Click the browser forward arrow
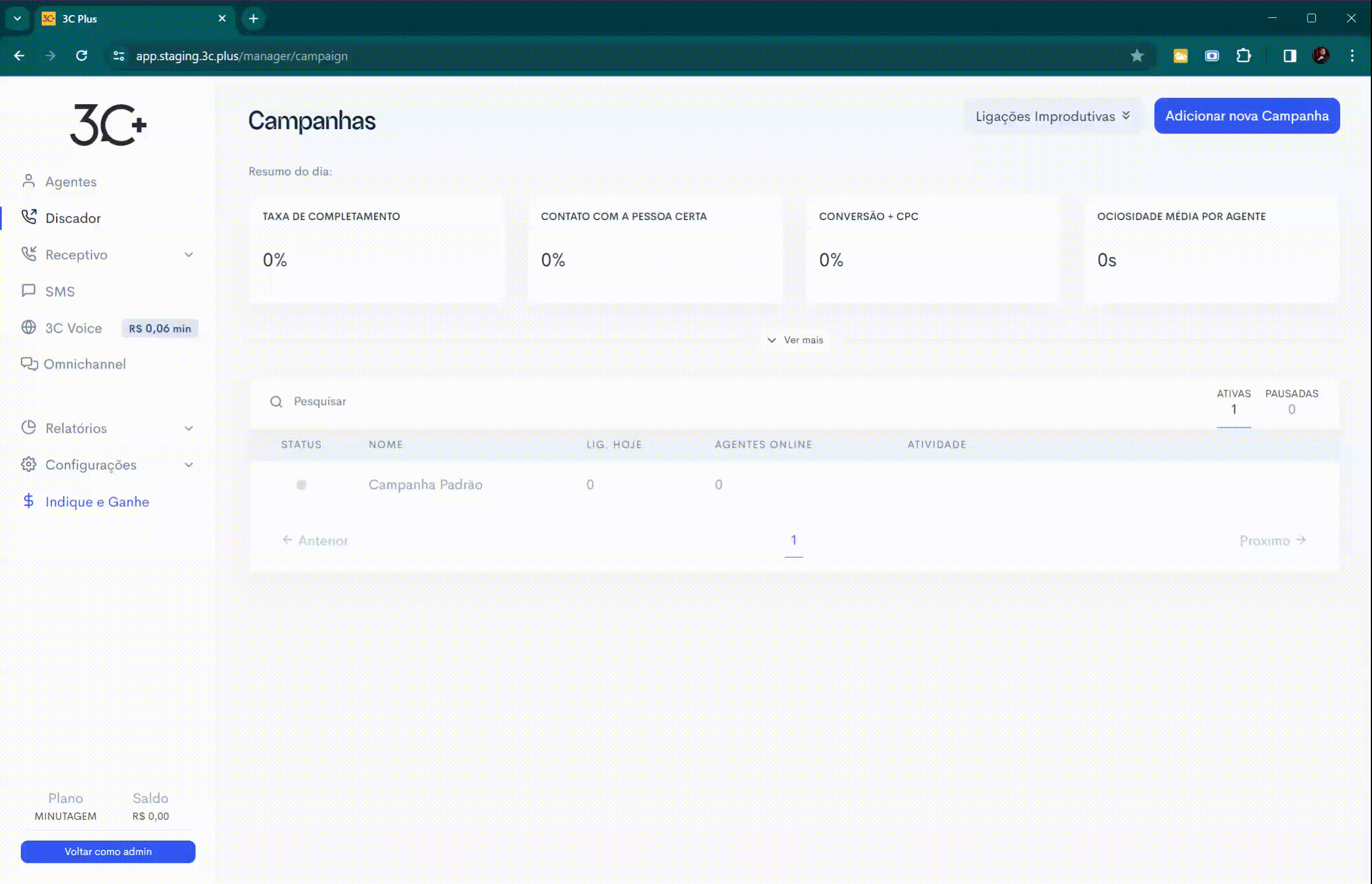The height and width of the screenshot is (884, 1372). pyautogui.click(x=50, y=56)
